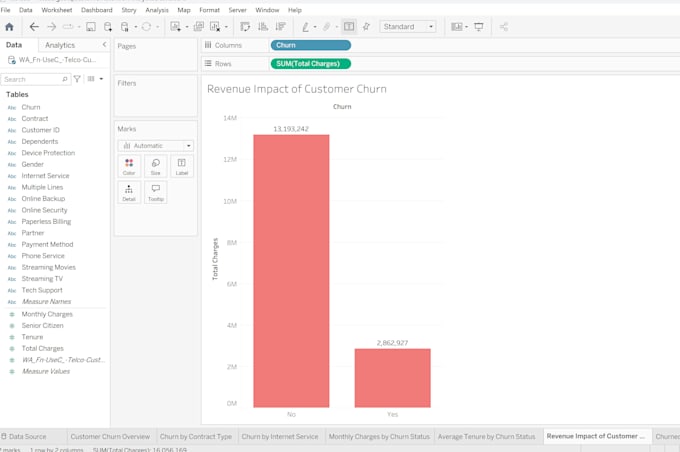680x452 pixels.
Task: Open the Size marks card button
Action: 156,167
